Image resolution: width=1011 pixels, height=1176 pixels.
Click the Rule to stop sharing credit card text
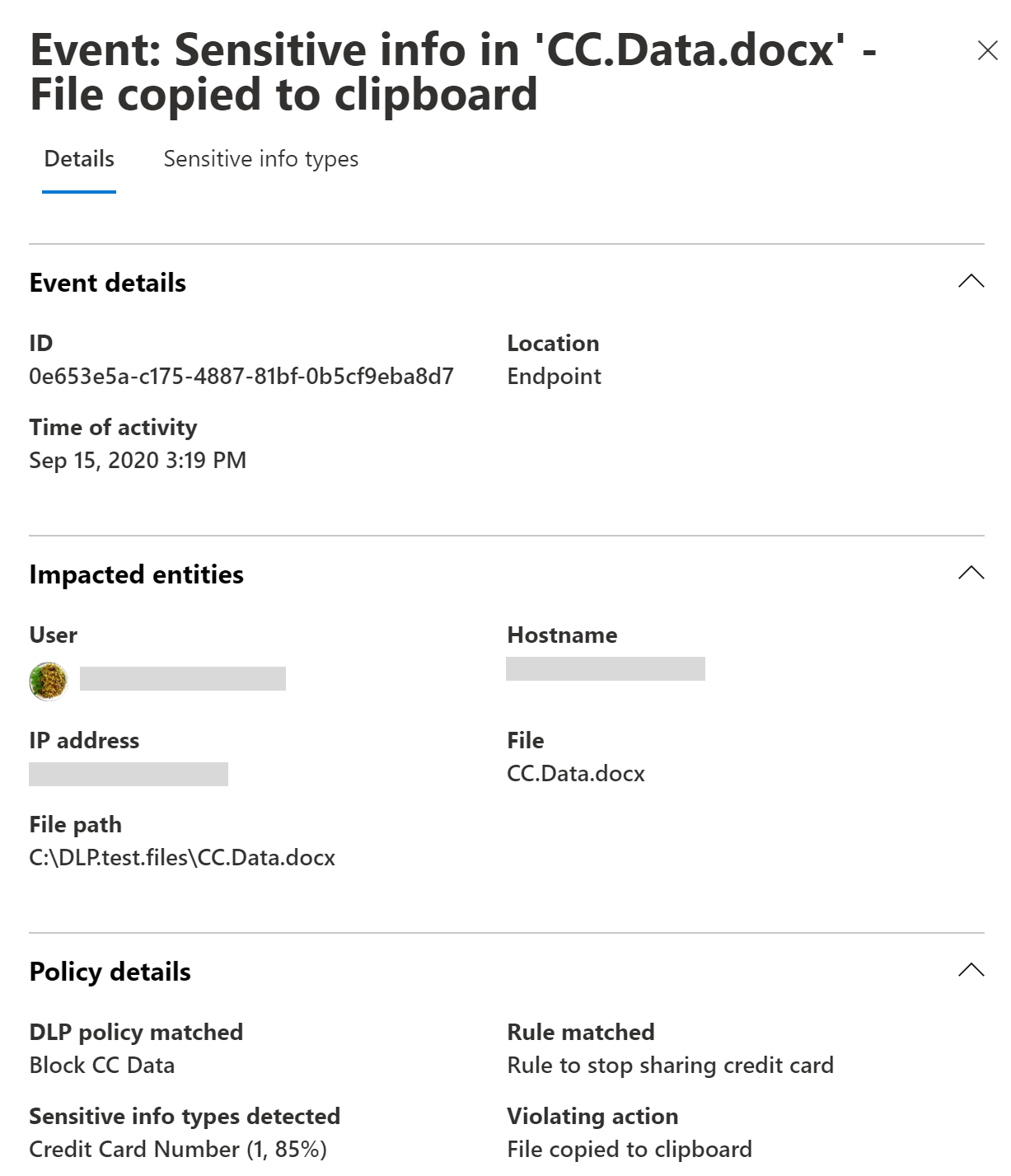coord(671,1066)
